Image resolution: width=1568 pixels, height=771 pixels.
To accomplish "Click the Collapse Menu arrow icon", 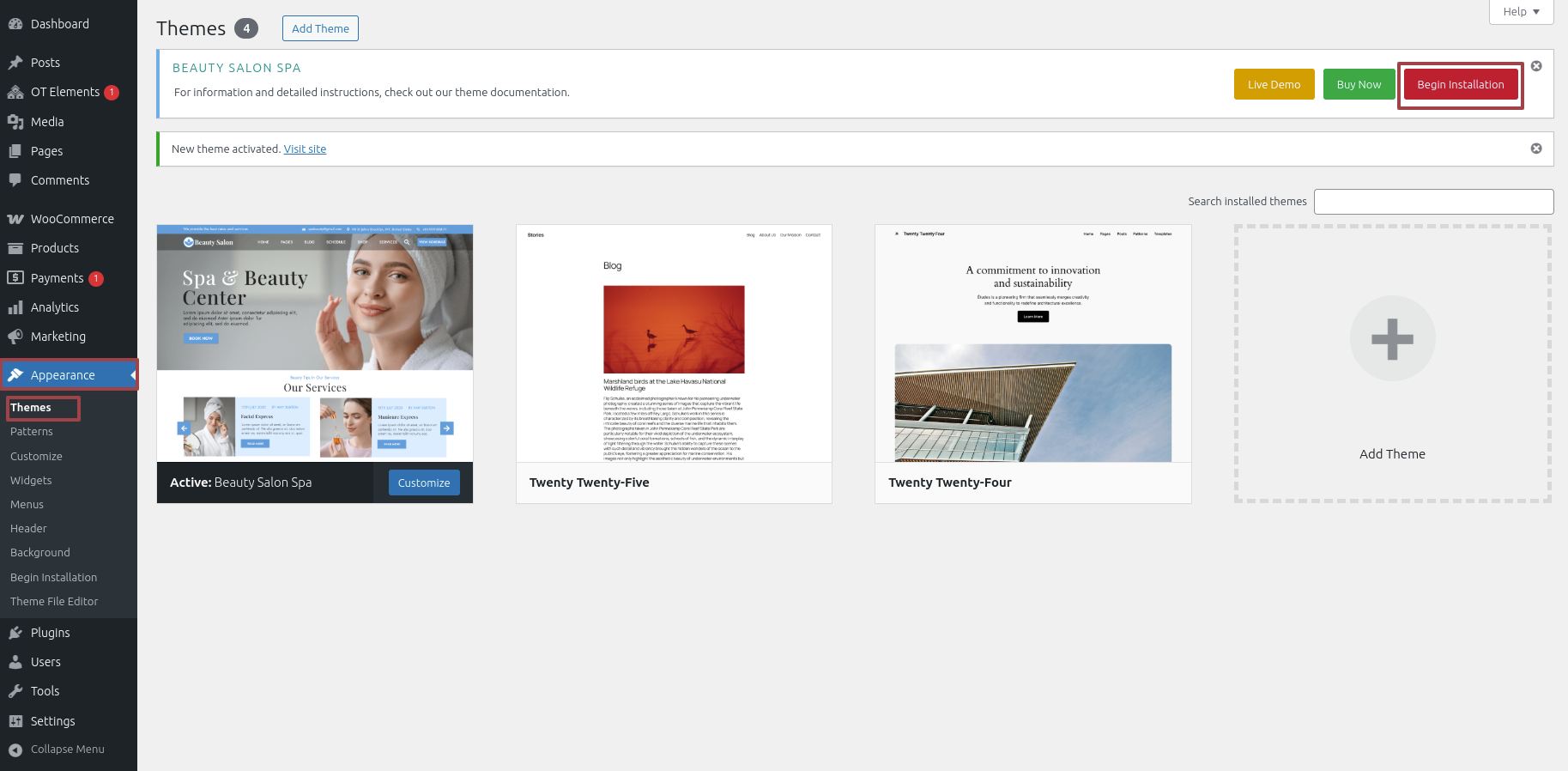I will pyautogui.click(x=15, y=750).
